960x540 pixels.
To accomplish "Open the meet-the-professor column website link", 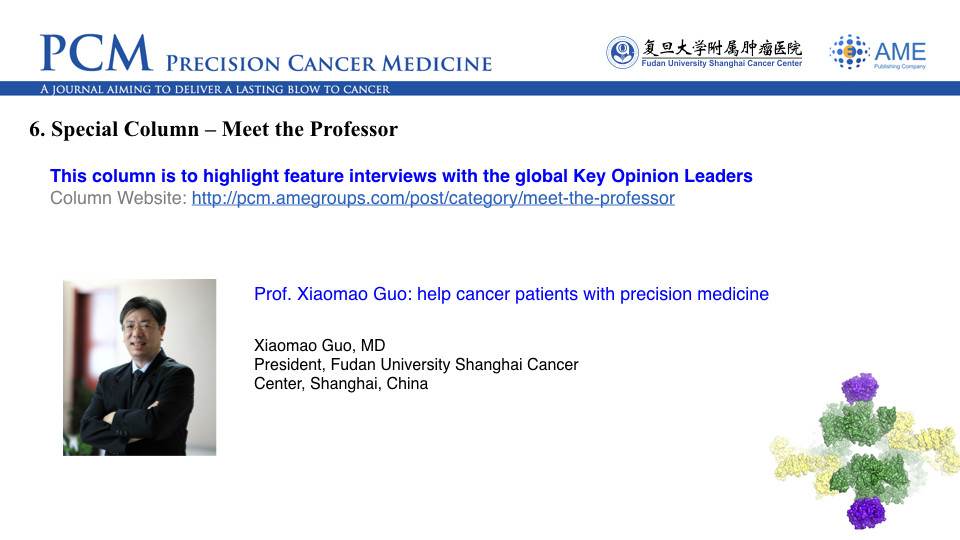I will pyautogui.click(x=433, y=198).
